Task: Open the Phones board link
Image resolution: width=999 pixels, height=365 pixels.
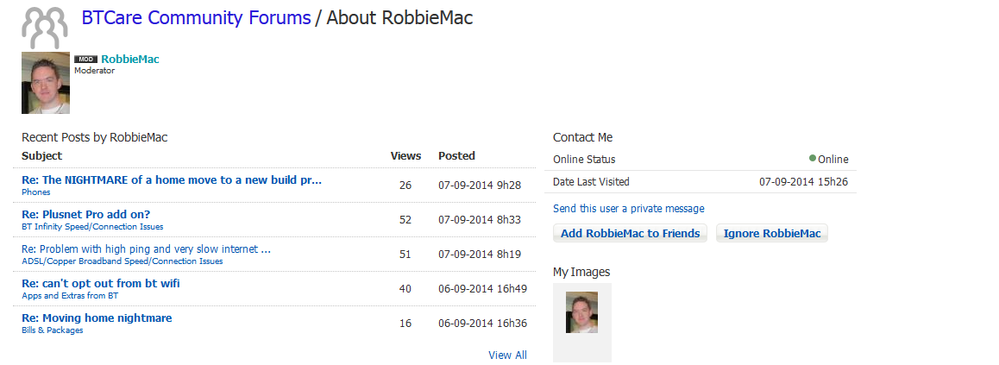Action: click(36, 192)
